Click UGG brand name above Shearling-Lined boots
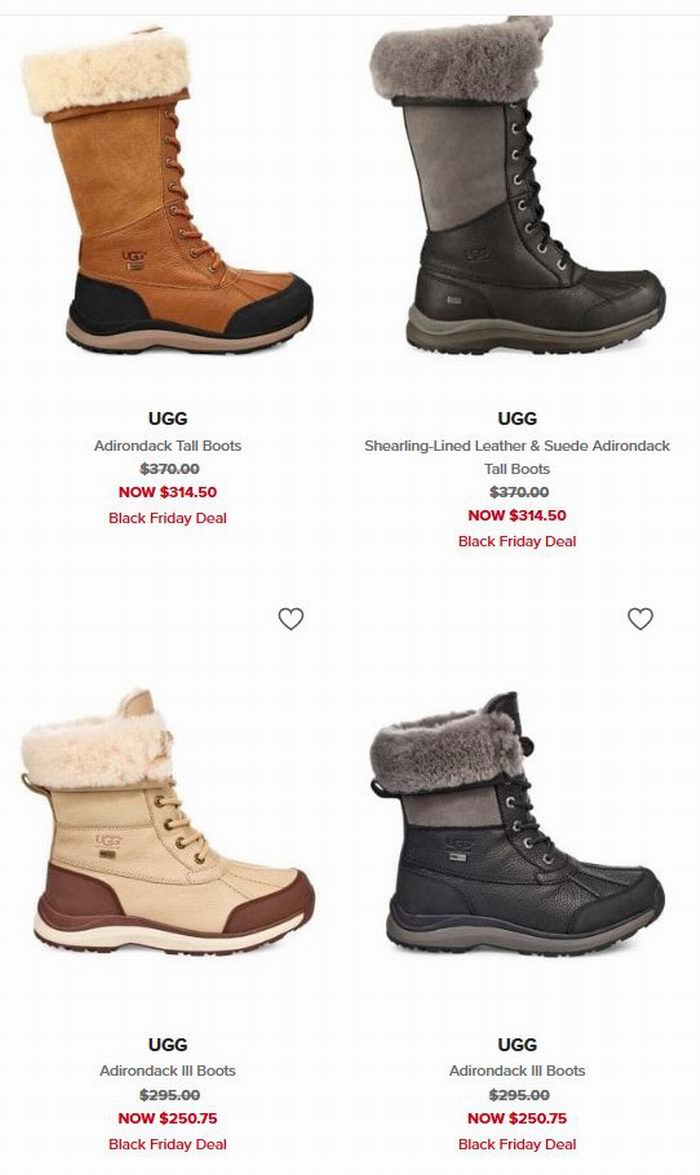Image resolution: width=700 pixels, height=1175 pixels. [x=517, y=419]
